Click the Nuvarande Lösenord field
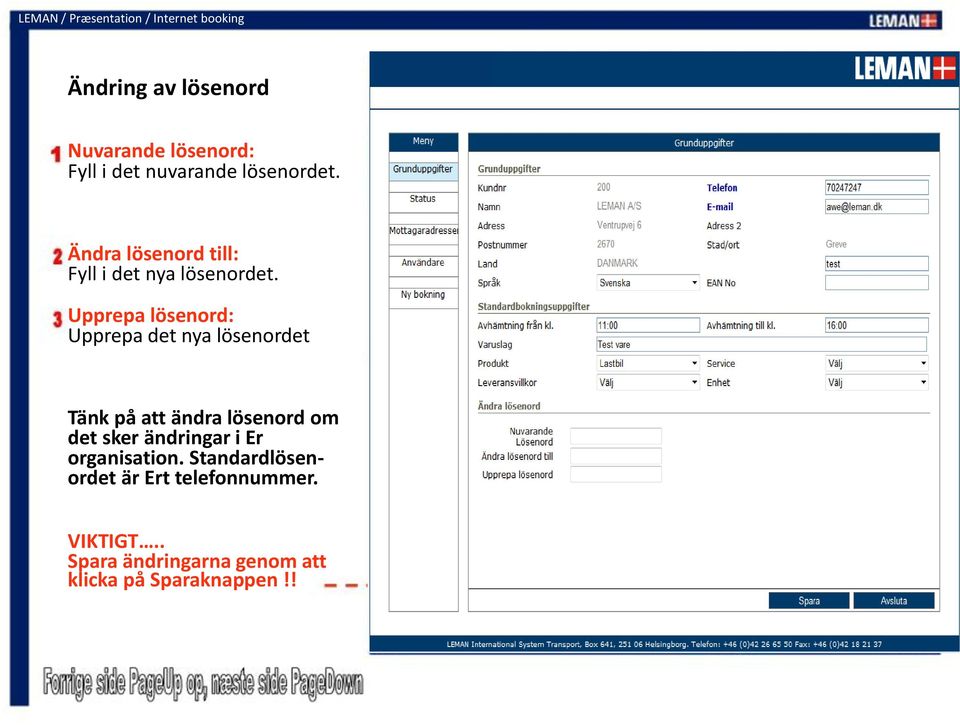 616,437
